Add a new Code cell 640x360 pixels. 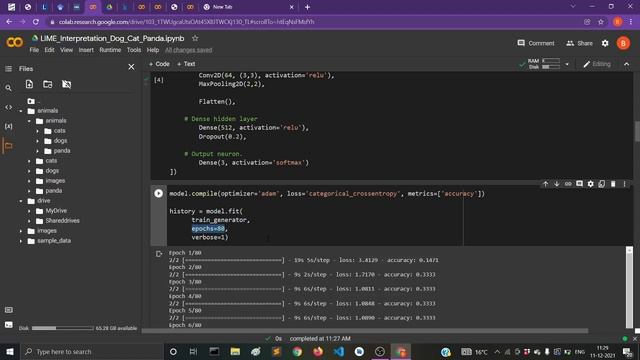(159, 64)
